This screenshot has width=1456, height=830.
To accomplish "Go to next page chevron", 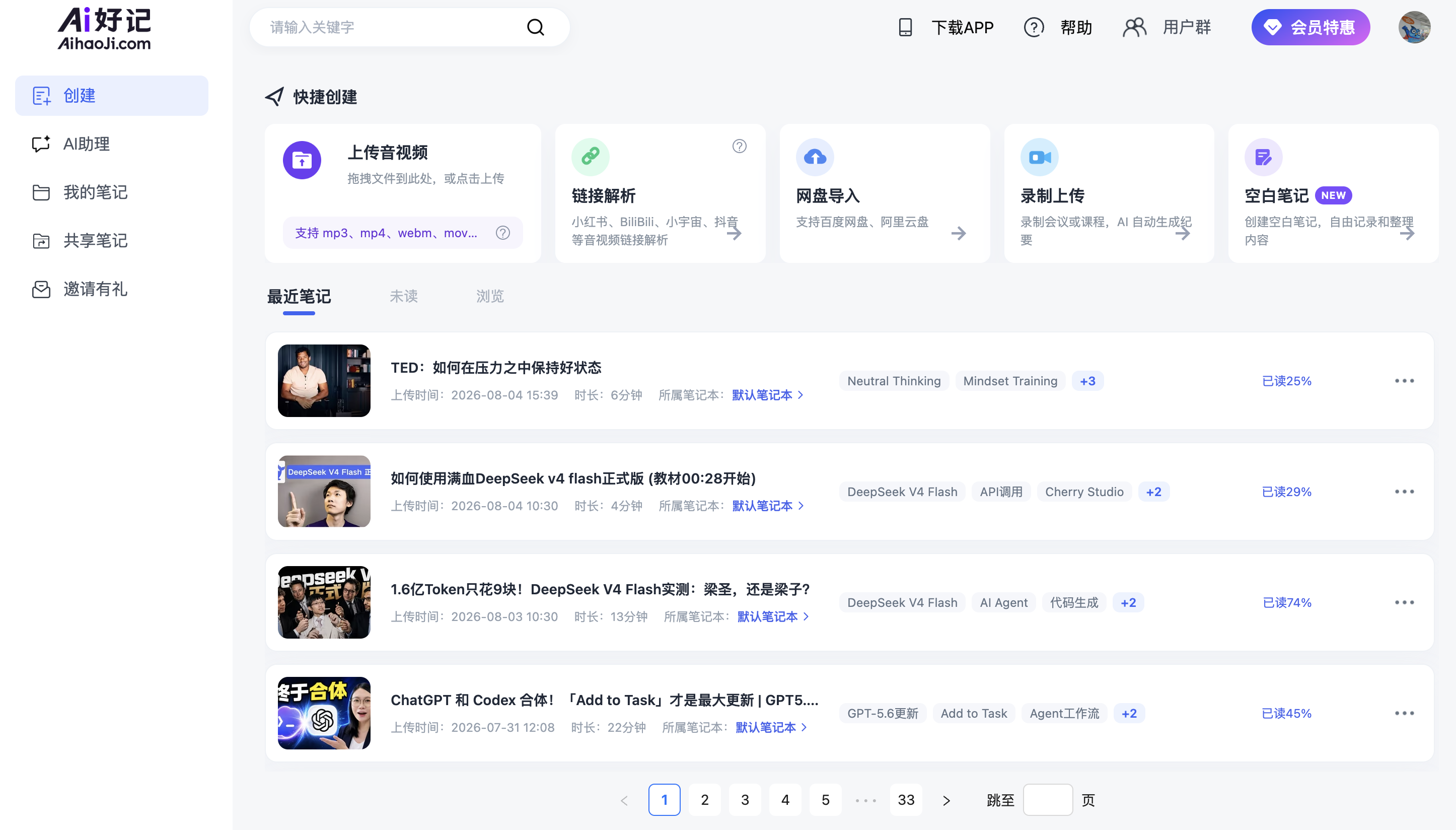I will click(946, 800).
